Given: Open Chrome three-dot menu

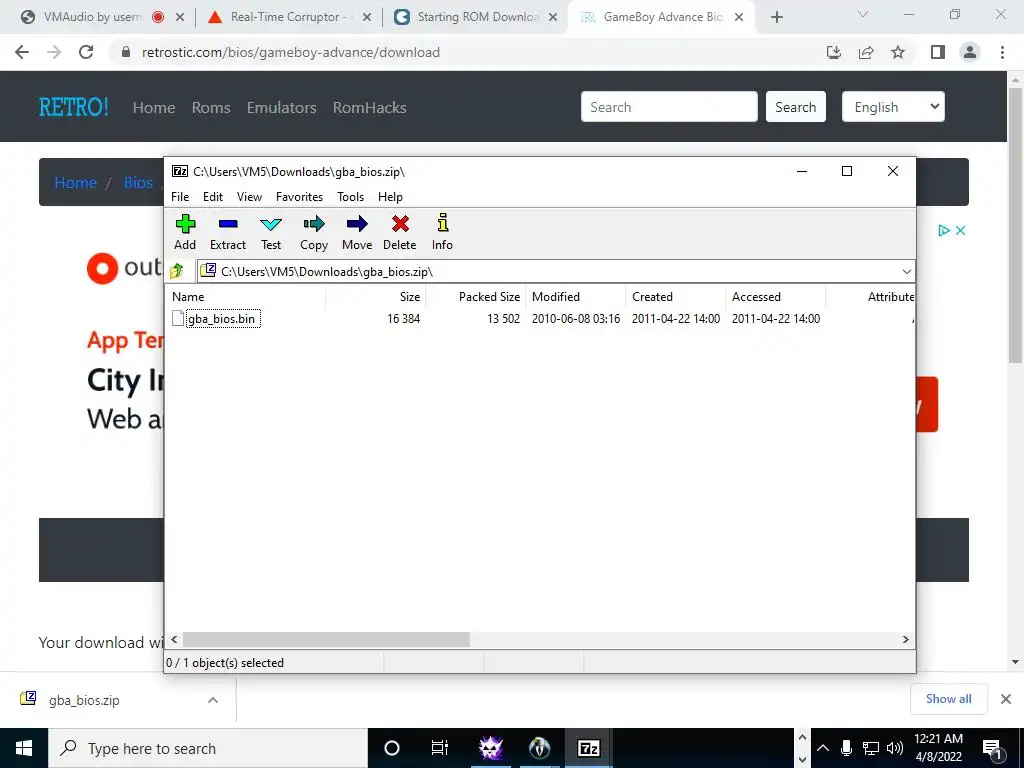Looking at the screenshot, I should coord(1002,52).
